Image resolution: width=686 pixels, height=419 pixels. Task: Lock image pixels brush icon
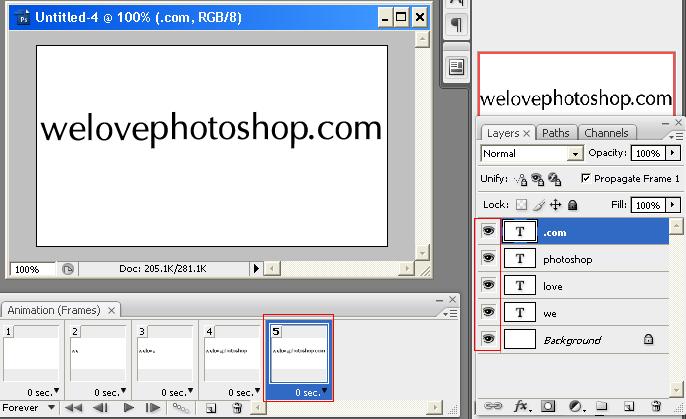click(539, 205)
